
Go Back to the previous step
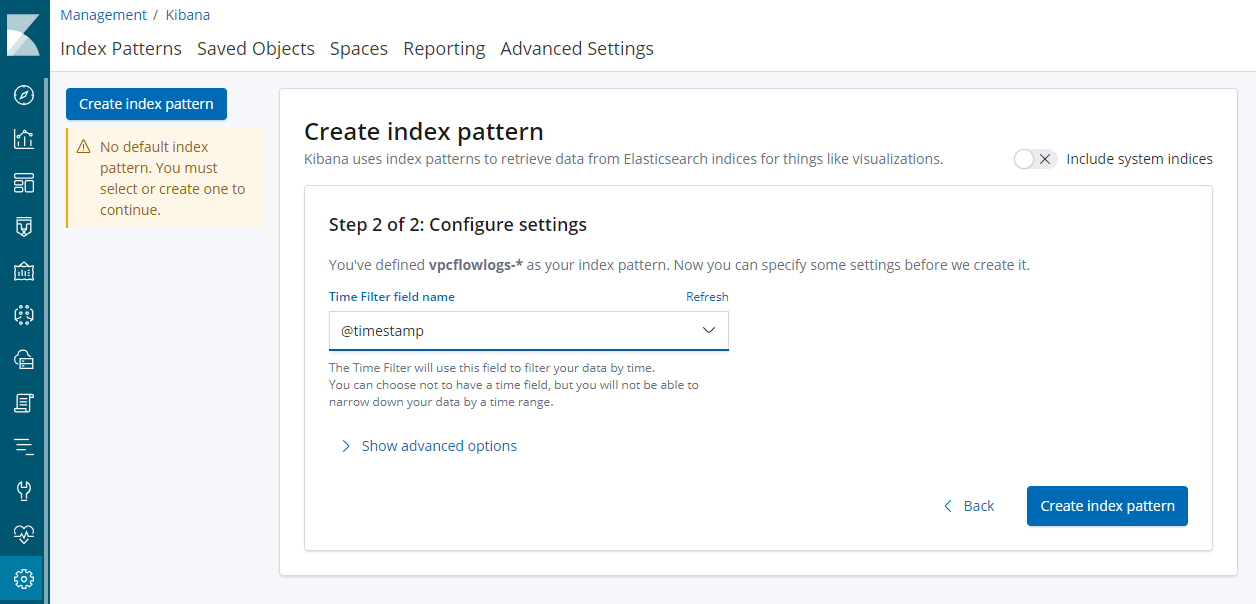[x=969, y=506]
